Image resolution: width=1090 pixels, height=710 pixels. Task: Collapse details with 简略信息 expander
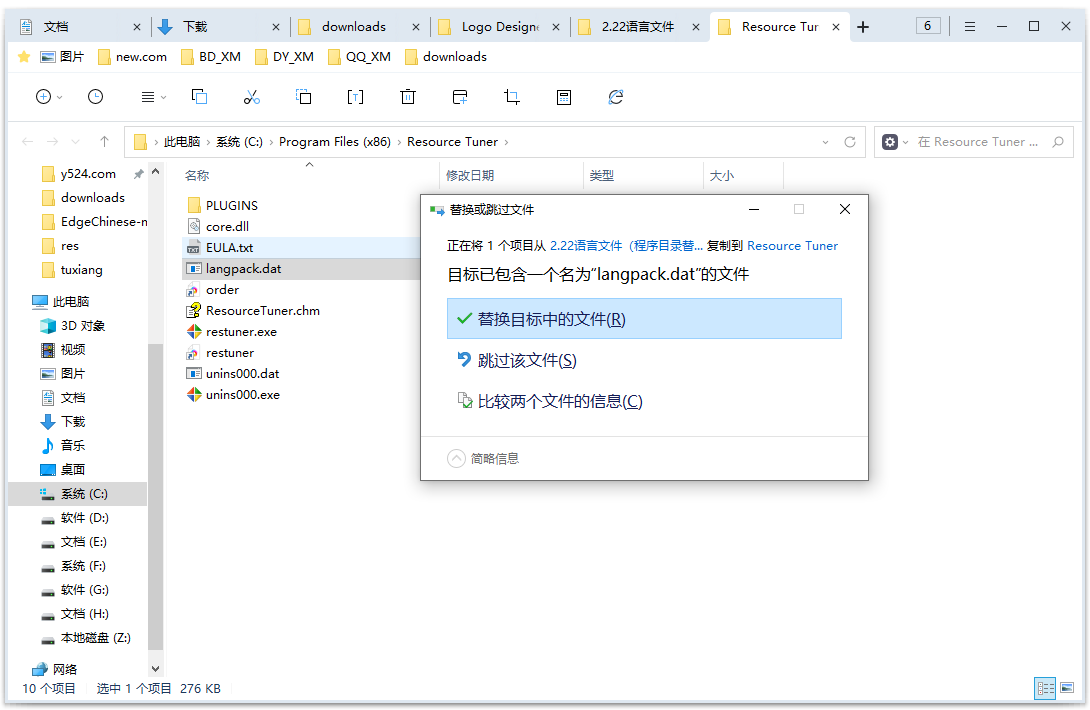483,458
